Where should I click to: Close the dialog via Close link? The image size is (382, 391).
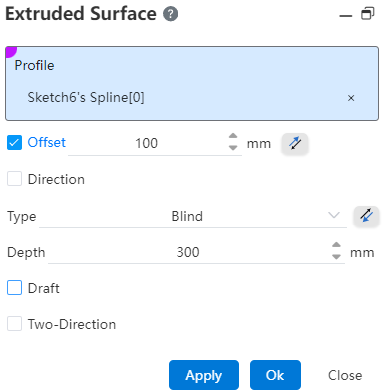pos(345,375)
